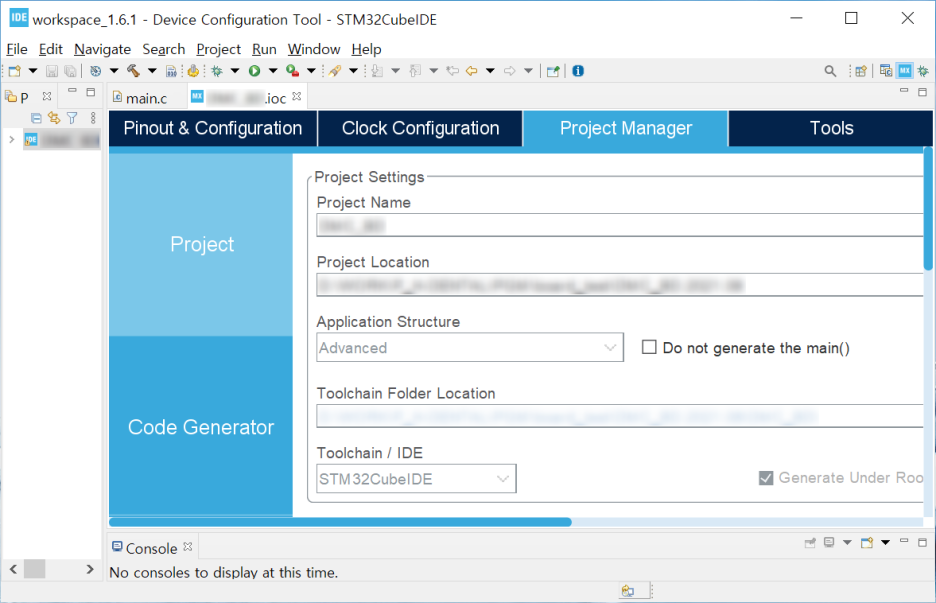Open the Pinout & Configuration tab

tap(213, 128)
